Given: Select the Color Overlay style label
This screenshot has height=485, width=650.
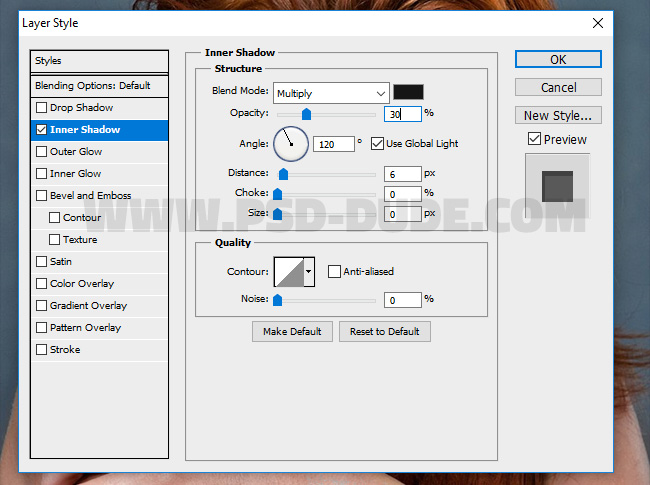Looking at the screenshot, I should (82, 284).
